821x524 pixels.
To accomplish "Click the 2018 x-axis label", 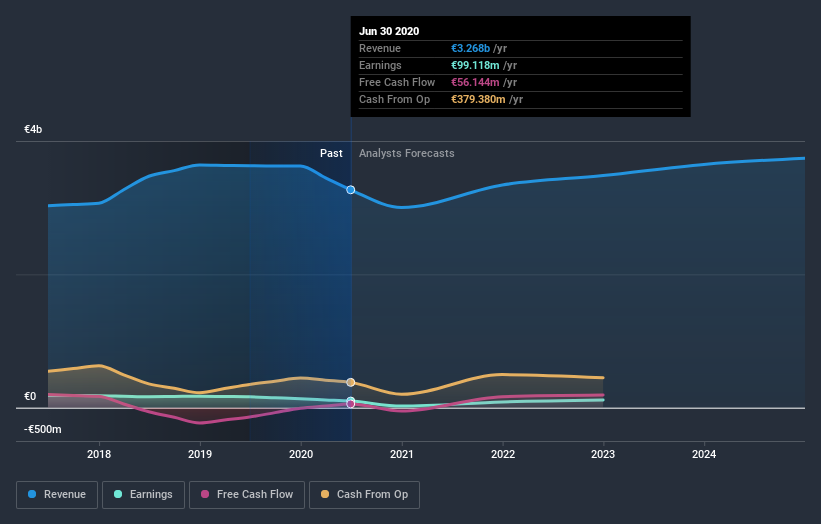I will (x=99, y=454).
